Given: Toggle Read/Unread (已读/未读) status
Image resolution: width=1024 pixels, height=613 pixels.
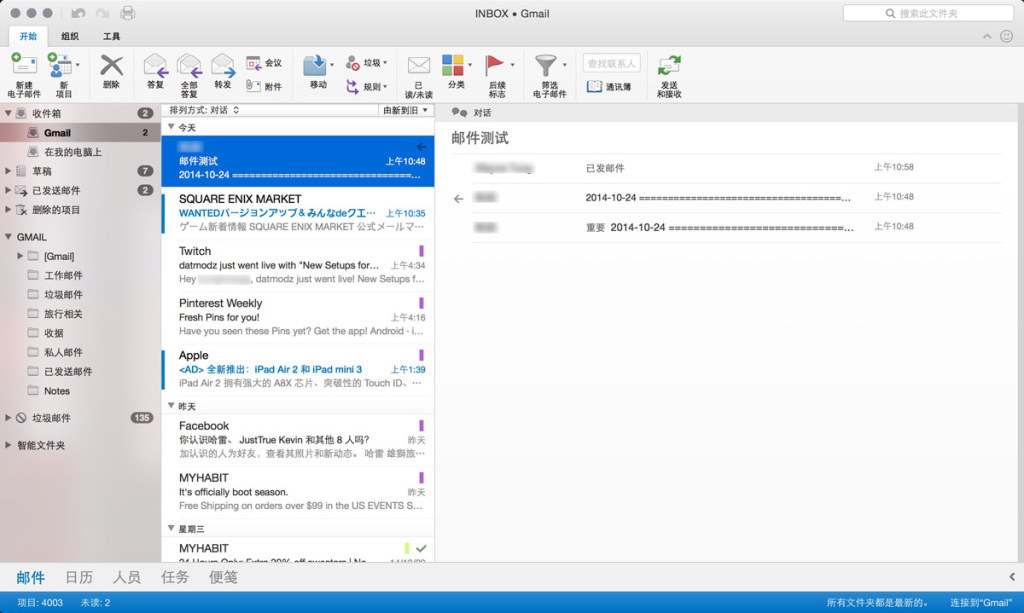Looking at the screenshot, I should point(419,67).
